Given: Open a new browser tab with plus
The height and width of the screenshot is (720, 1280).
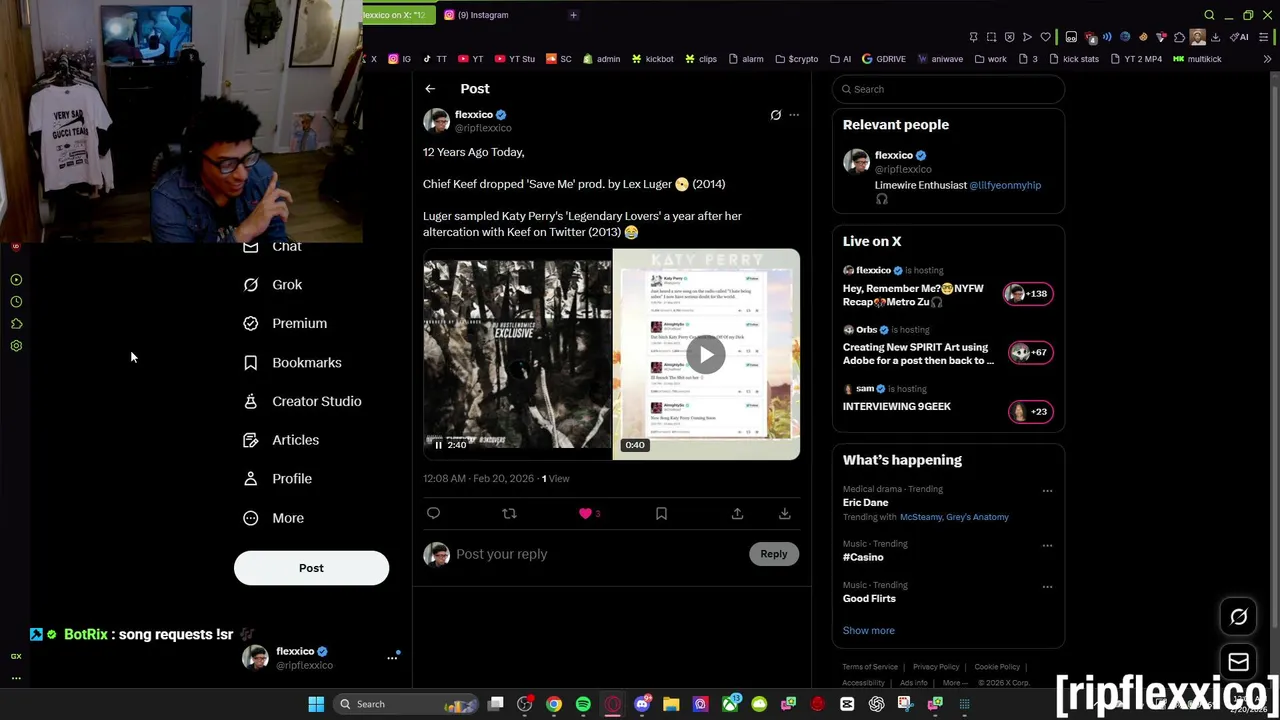Looking at the screenshot, I should pos(573,15).
